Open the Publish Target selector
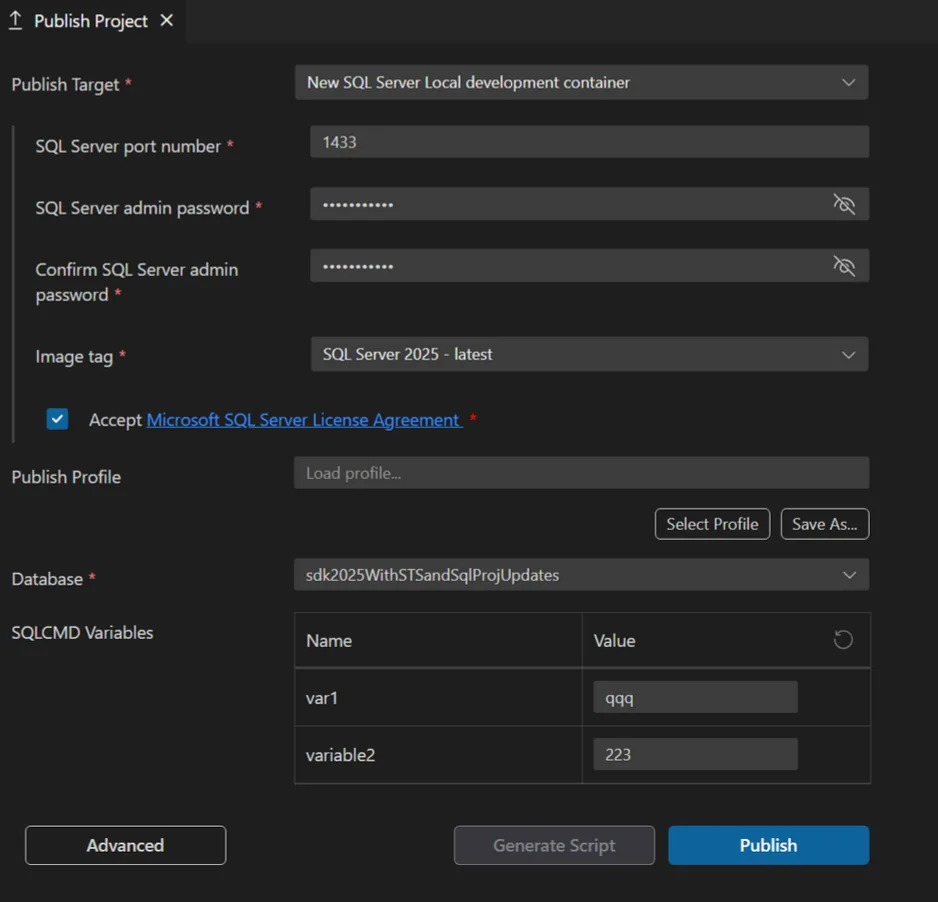Image resolution: width=938 pixels, height=902 pixels. (x=580, y=82)
